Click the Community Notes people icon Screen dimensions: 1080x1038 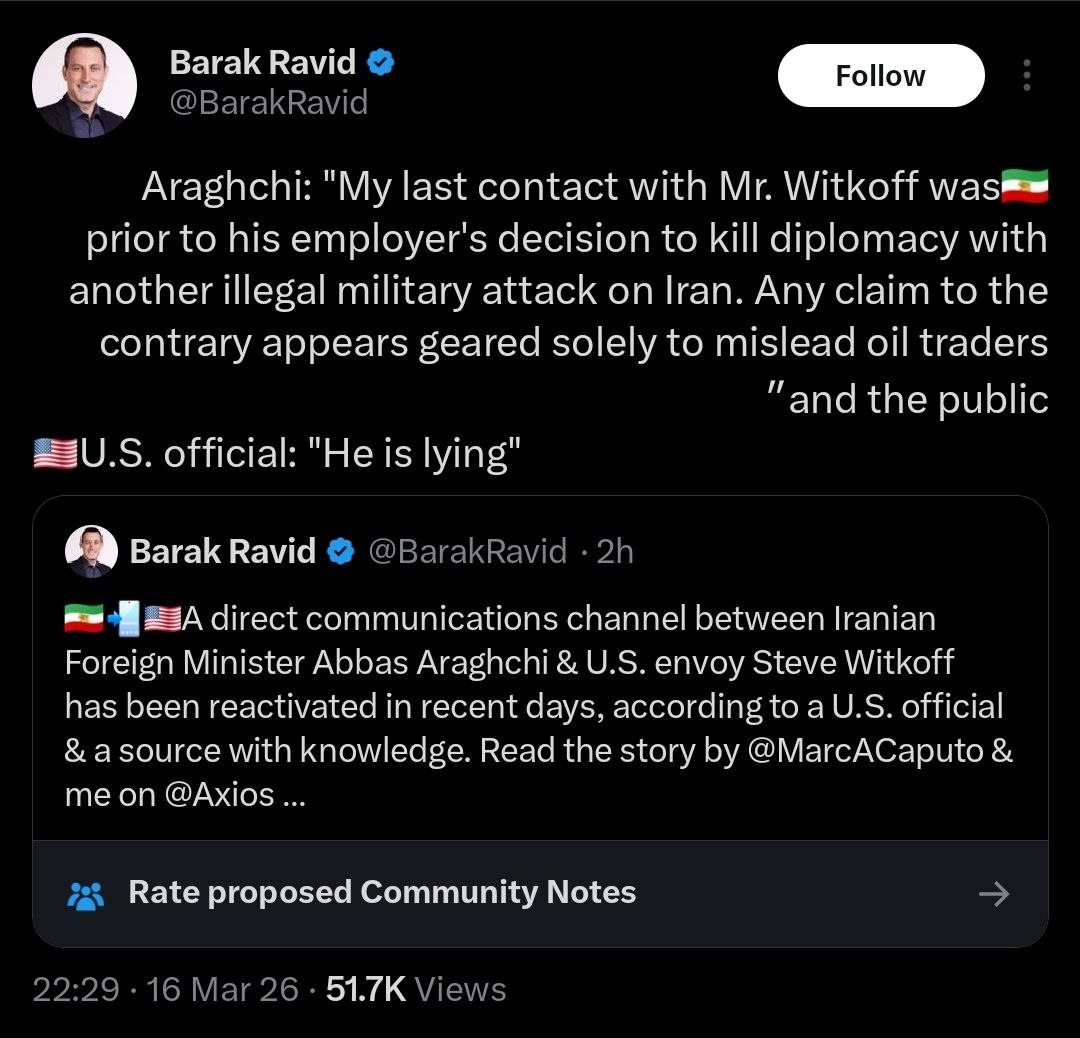click(86, 894)
